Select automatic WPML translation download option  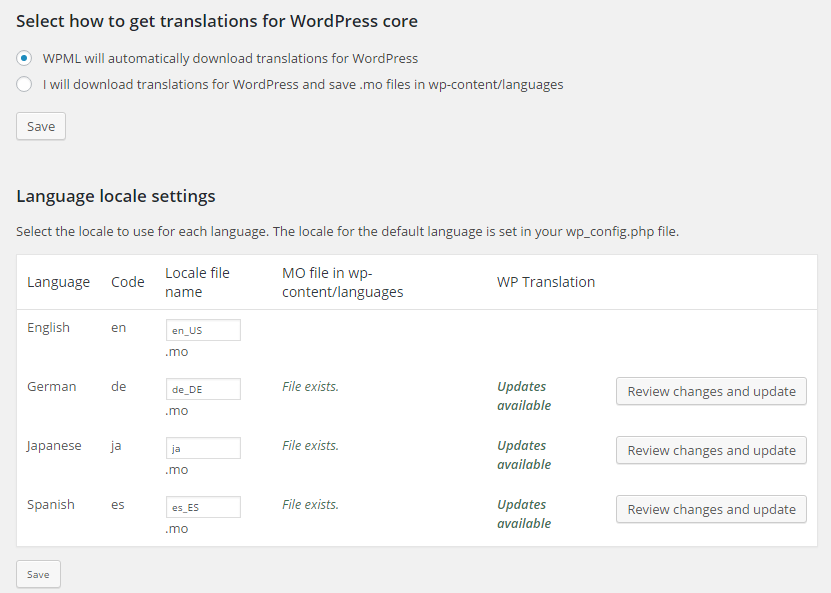click(24, 58)
